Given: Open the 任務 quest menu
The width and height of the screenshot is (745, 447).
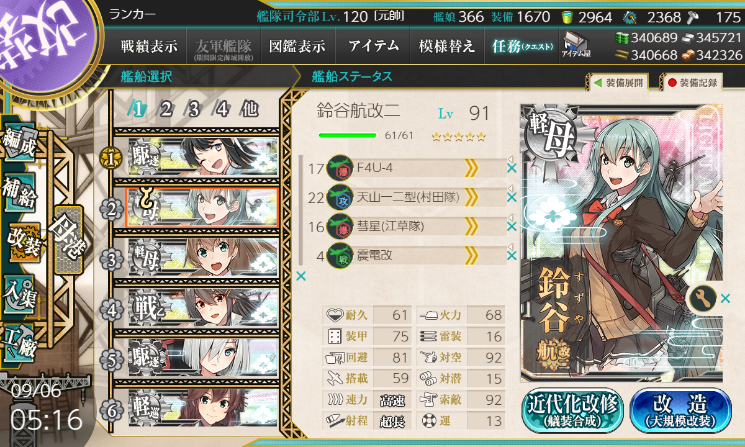Looking at the screenshot, I should point(522,46).
